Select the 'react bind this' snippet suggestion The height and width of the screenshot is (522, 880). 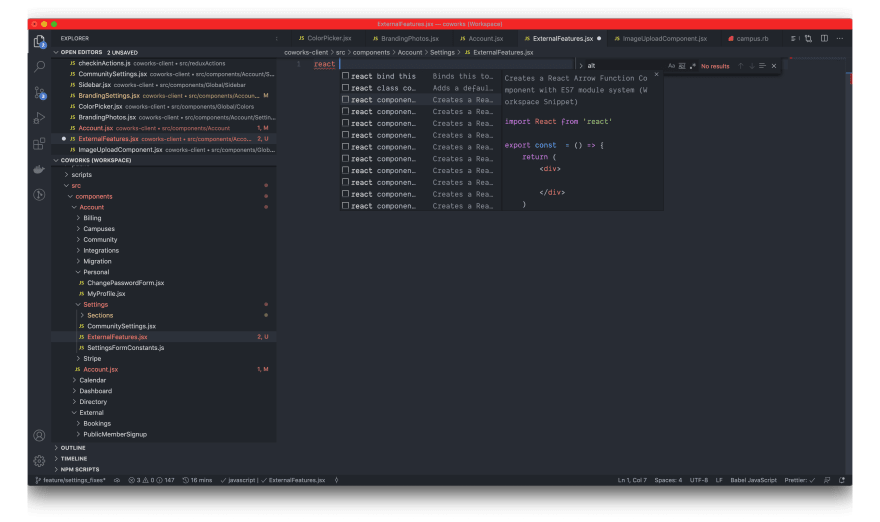419,76
